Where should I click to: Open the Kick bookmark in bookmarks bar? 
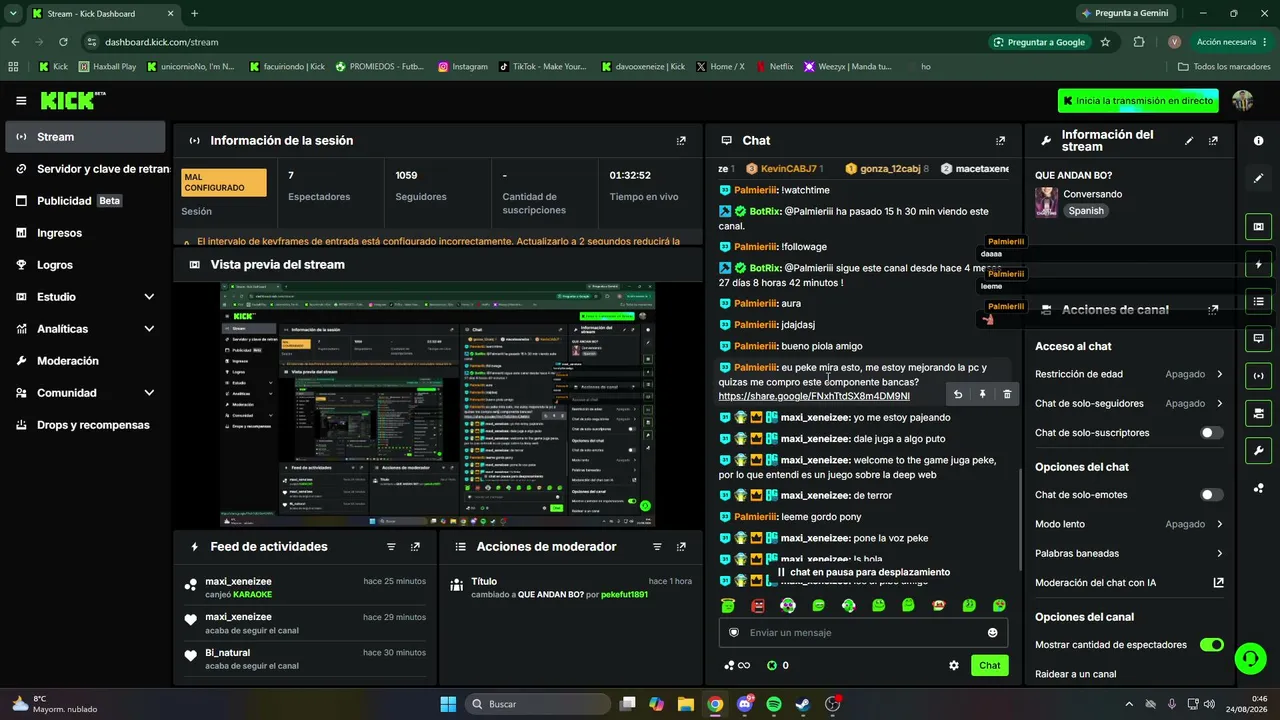53,67
